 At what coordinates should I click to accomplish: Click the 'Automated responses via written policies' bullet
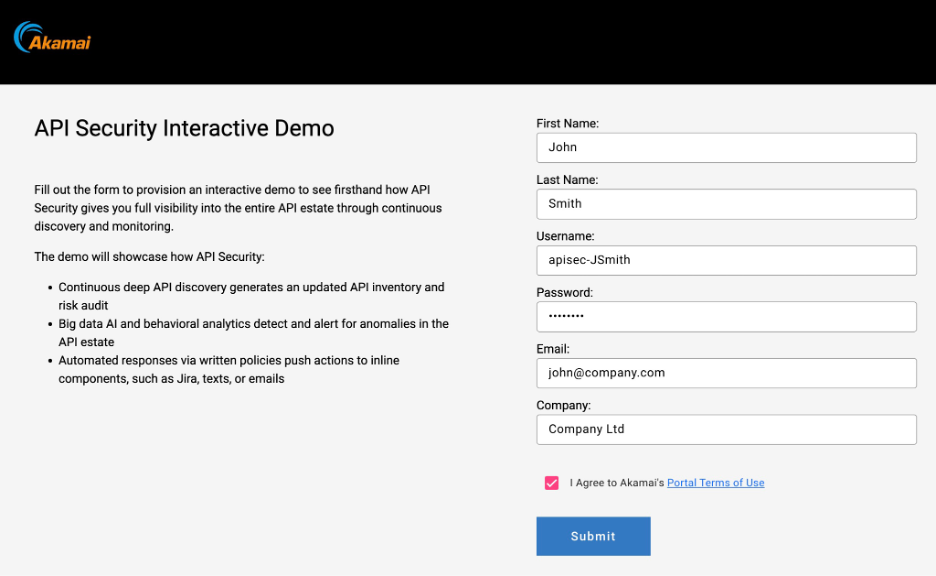[229, 369]
